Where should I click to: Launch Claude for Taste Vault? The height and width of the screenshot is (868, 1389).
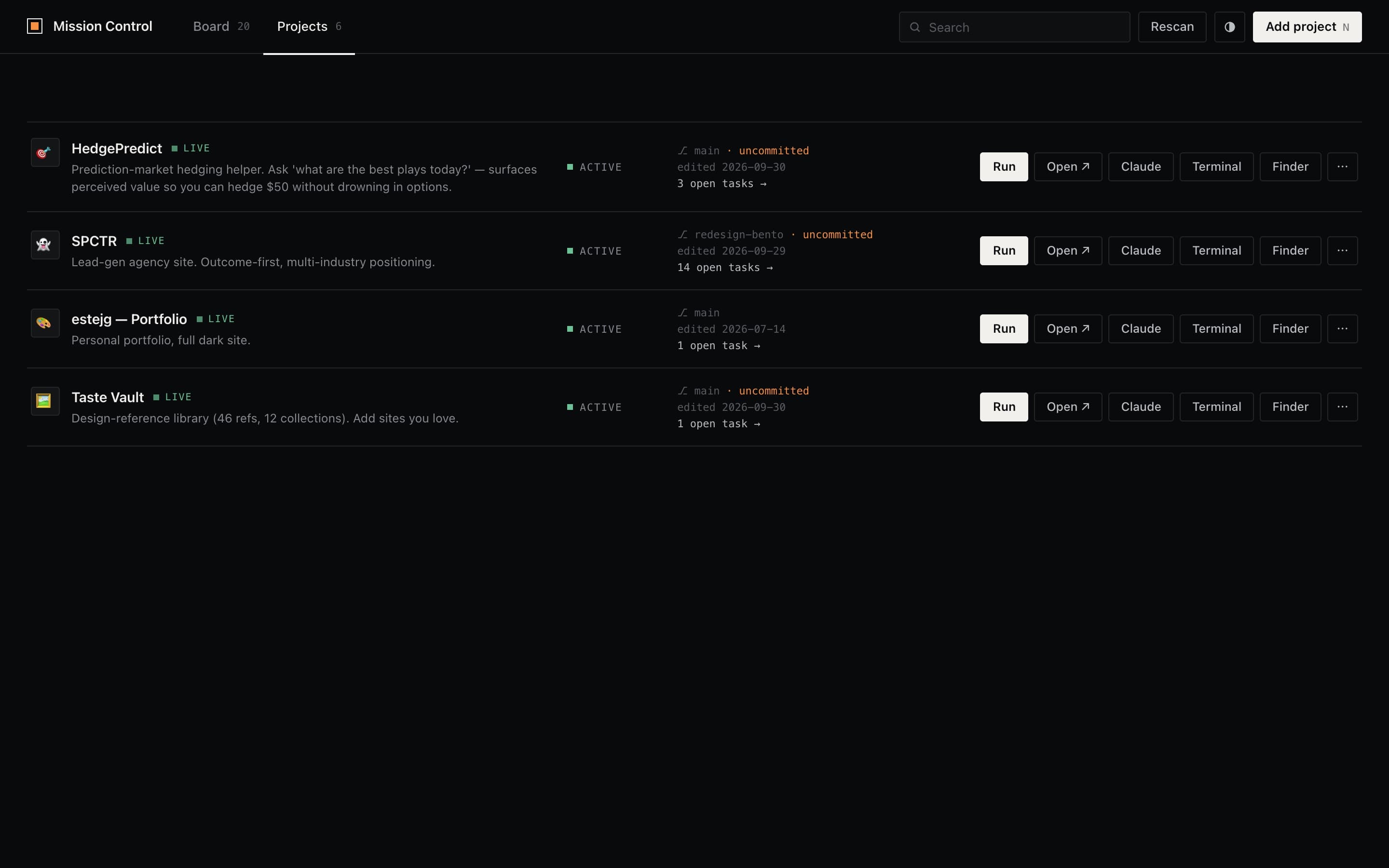pos(1141,407)
